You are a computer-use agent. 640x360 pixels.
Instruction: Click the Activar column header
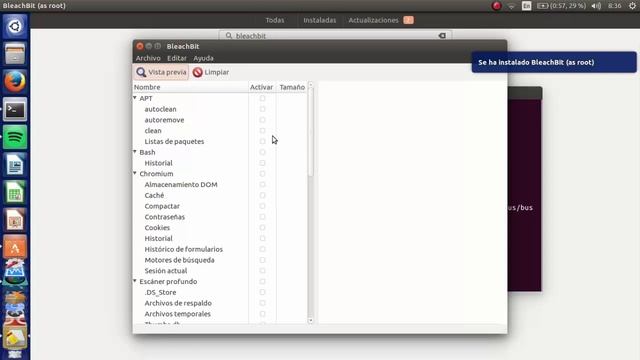point(262,87)
